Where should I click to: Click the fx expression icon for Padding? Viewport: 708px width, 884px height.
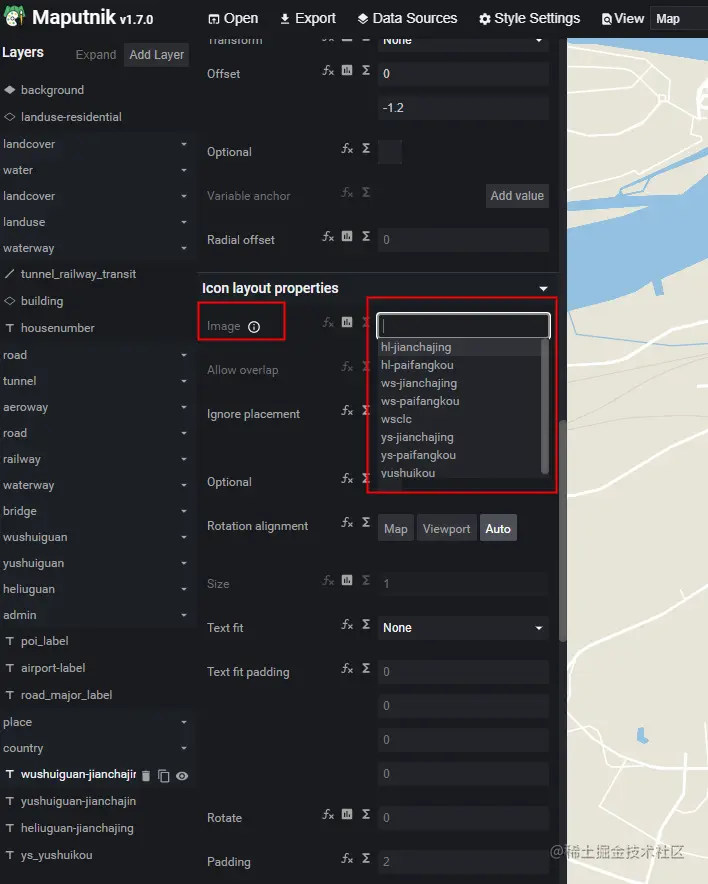[347, 858]
